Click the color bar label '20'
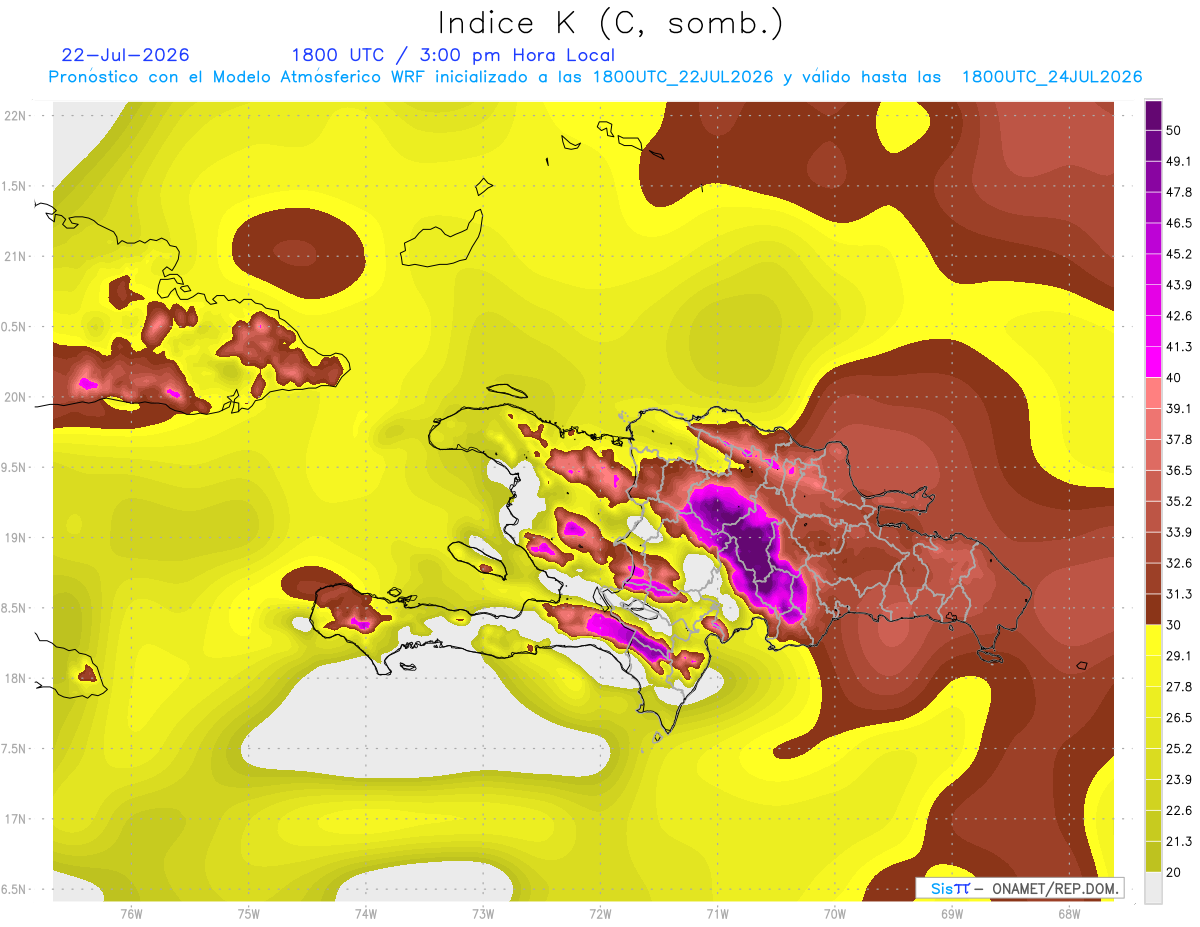1200x927 pixels. [x=1174, y=872]
